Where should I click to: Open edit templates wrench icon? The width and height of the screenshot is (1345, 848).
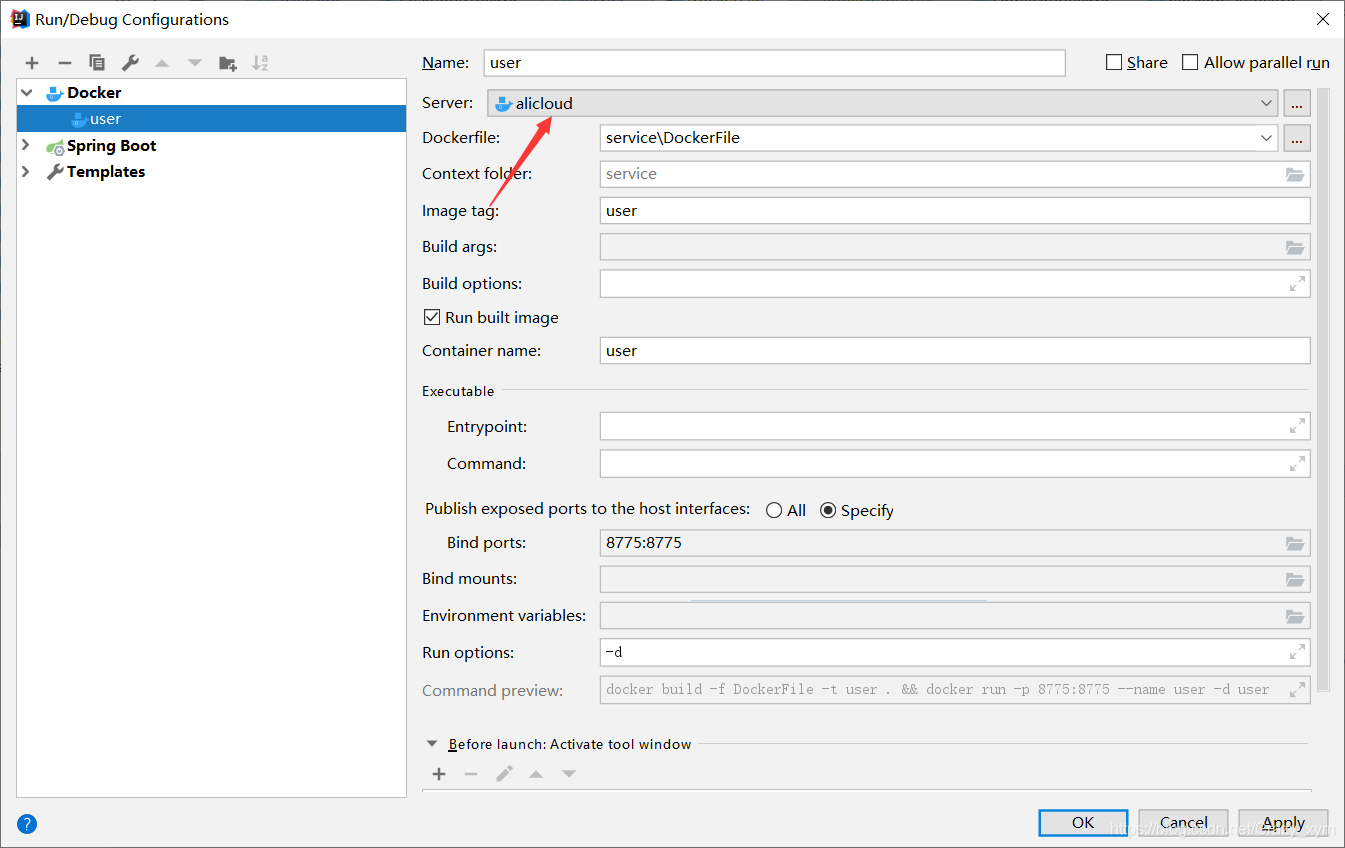pos(130,63)
